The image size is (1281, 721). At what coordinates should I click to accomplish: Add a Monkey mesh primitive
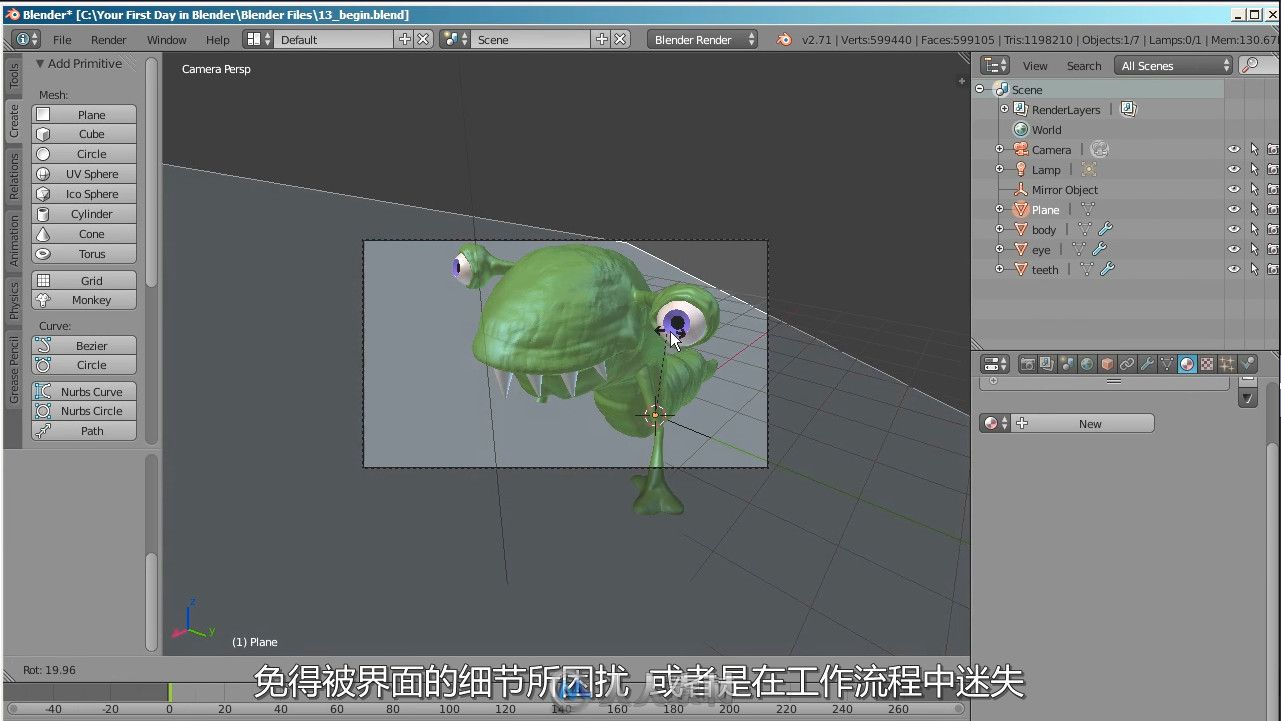pyautogui.click(x=84, y=300)
